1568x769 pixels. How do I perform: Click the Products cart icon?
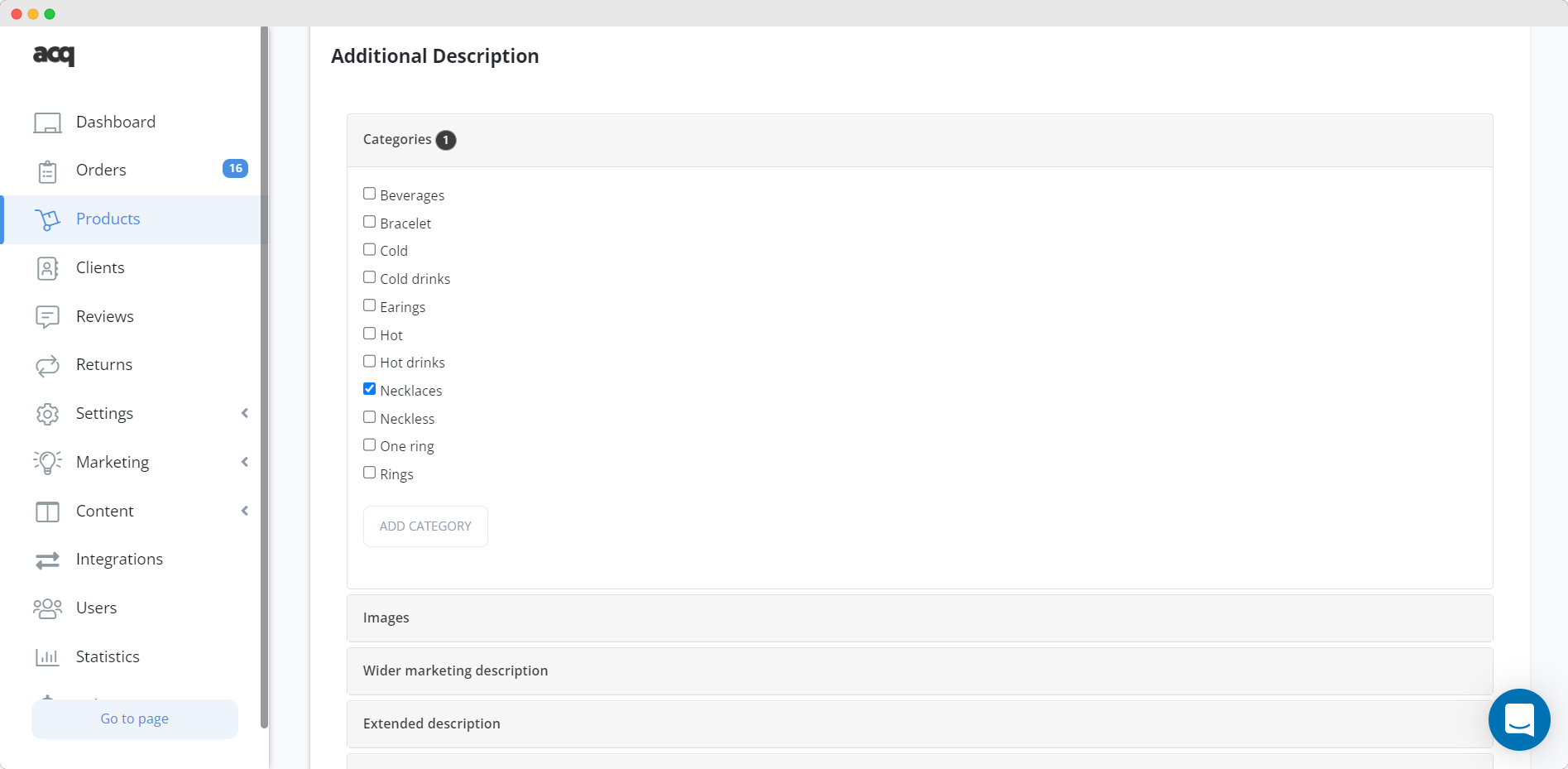[47, 219]
